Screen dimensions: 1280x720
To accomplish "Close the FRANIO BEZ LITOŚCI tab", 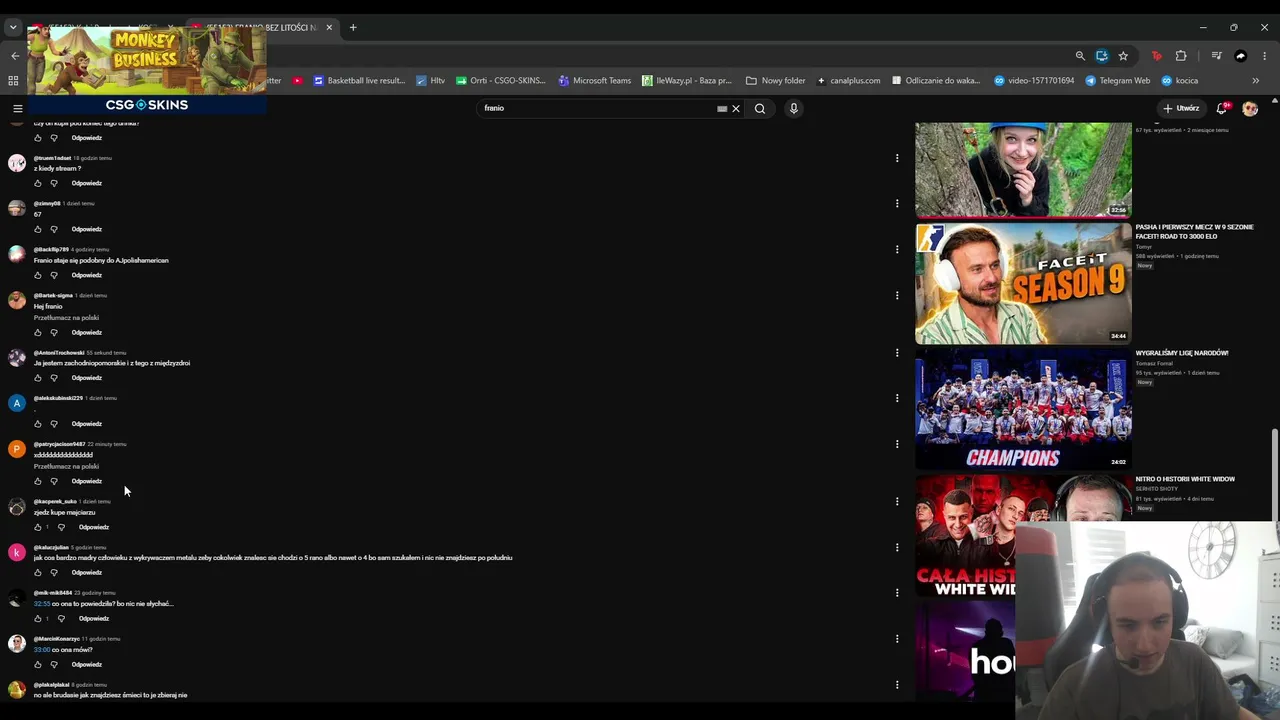I will pyautogui.click(x=329, y=27).
